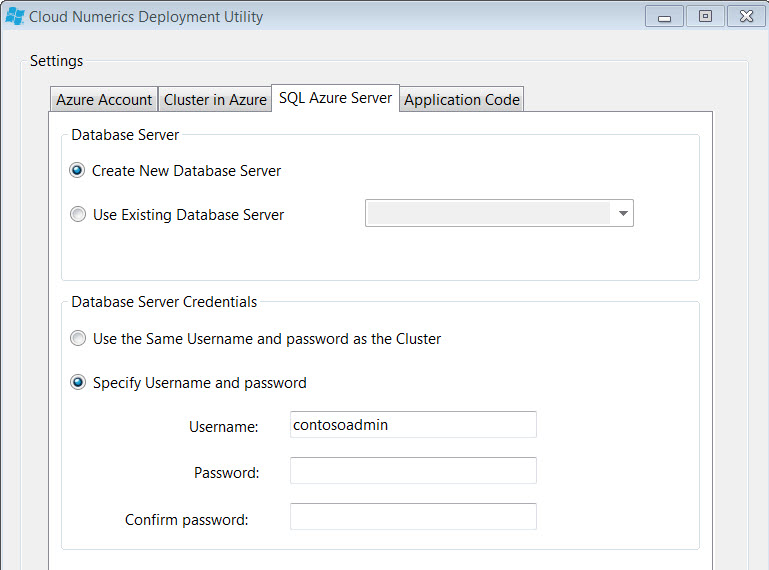The width and height of the screenshot is (769, 570).
Task: Open the Application Code tab
Action: pos(461,100)
